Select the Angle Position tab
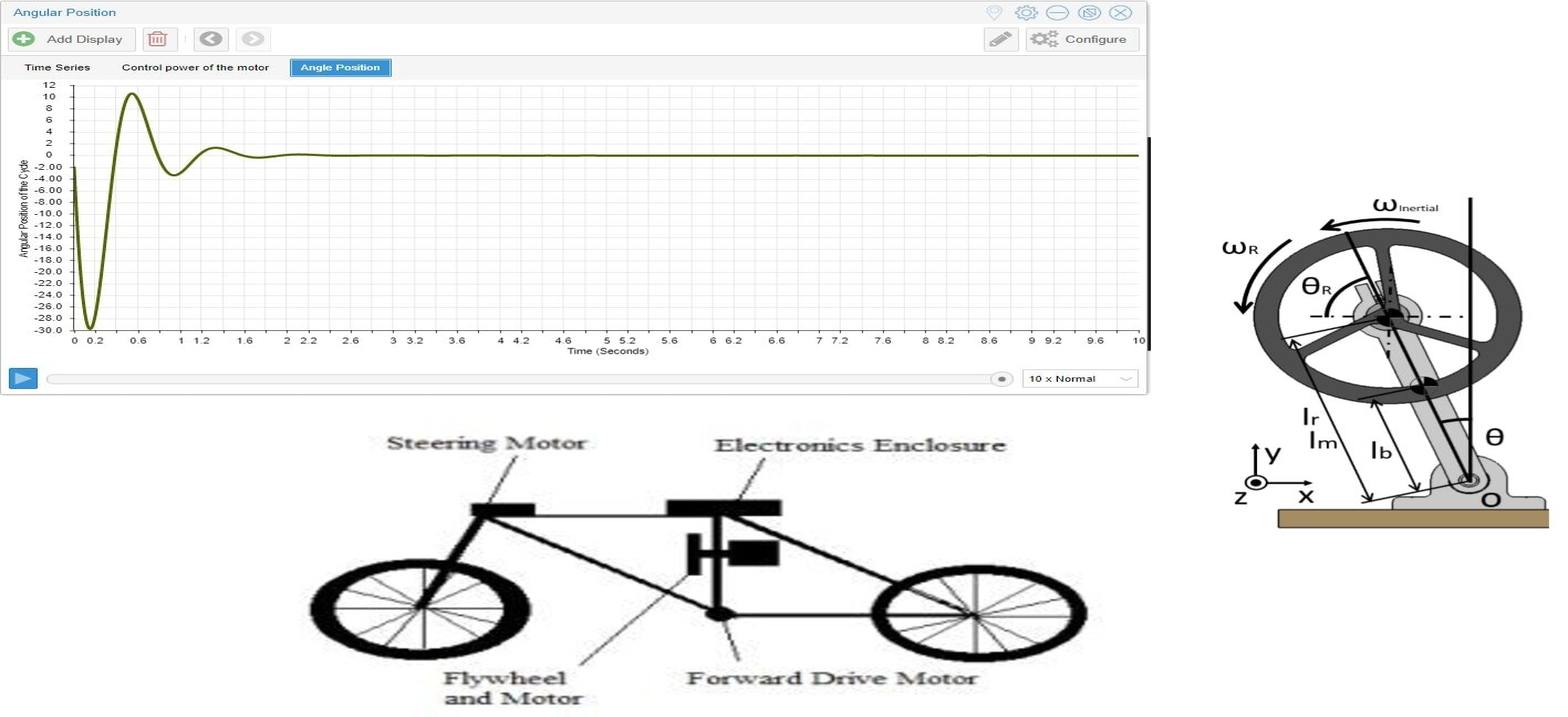This screenshot has width=1568, height=717. (x=340, y=68)
